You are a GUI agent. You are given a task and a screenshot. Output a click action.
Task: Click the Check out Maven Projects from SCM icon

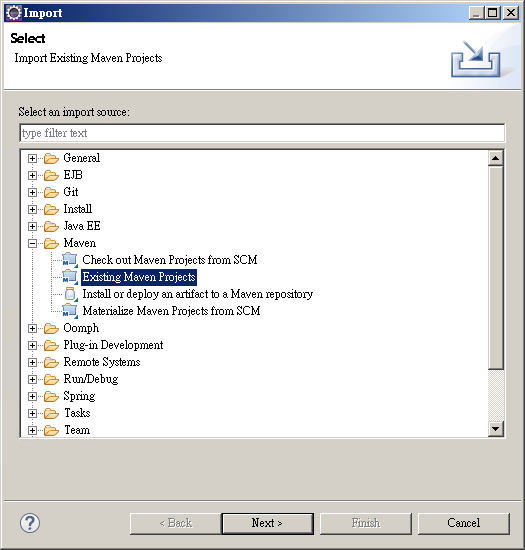click(70, 260)
